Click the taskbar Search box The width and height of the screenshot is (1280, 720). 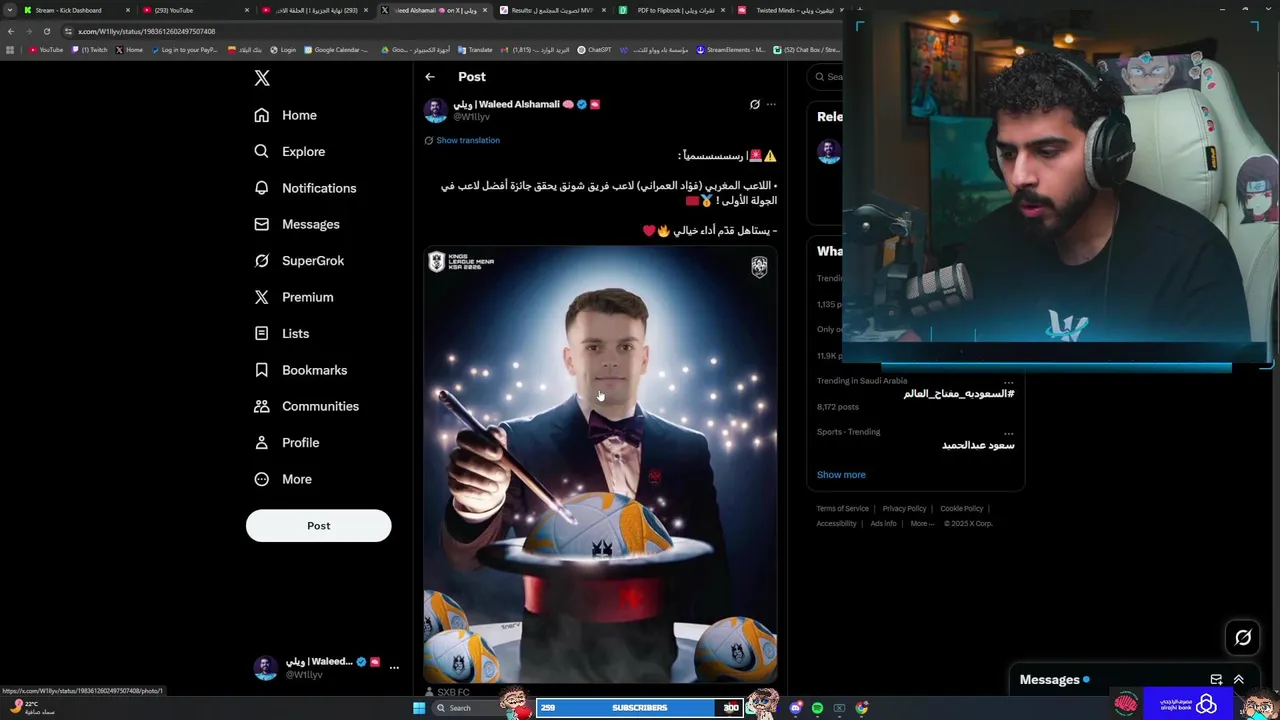468,708
